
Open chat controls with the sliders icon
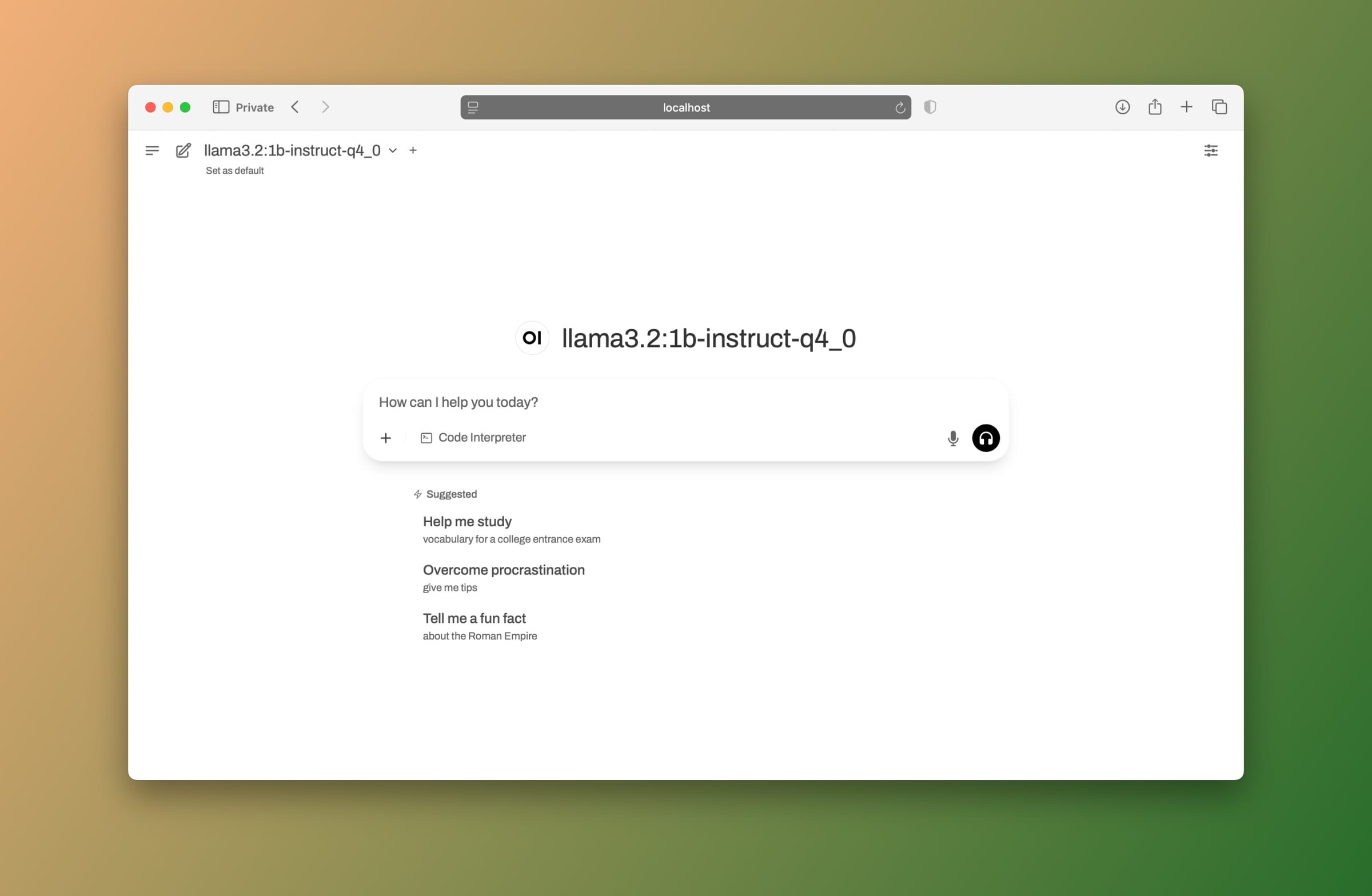1211,150
